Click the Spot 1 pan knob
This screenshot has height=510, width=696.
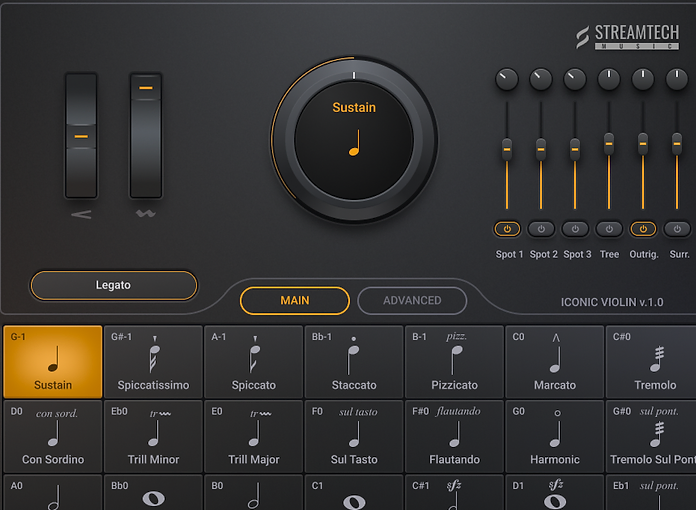pos(507,79)
